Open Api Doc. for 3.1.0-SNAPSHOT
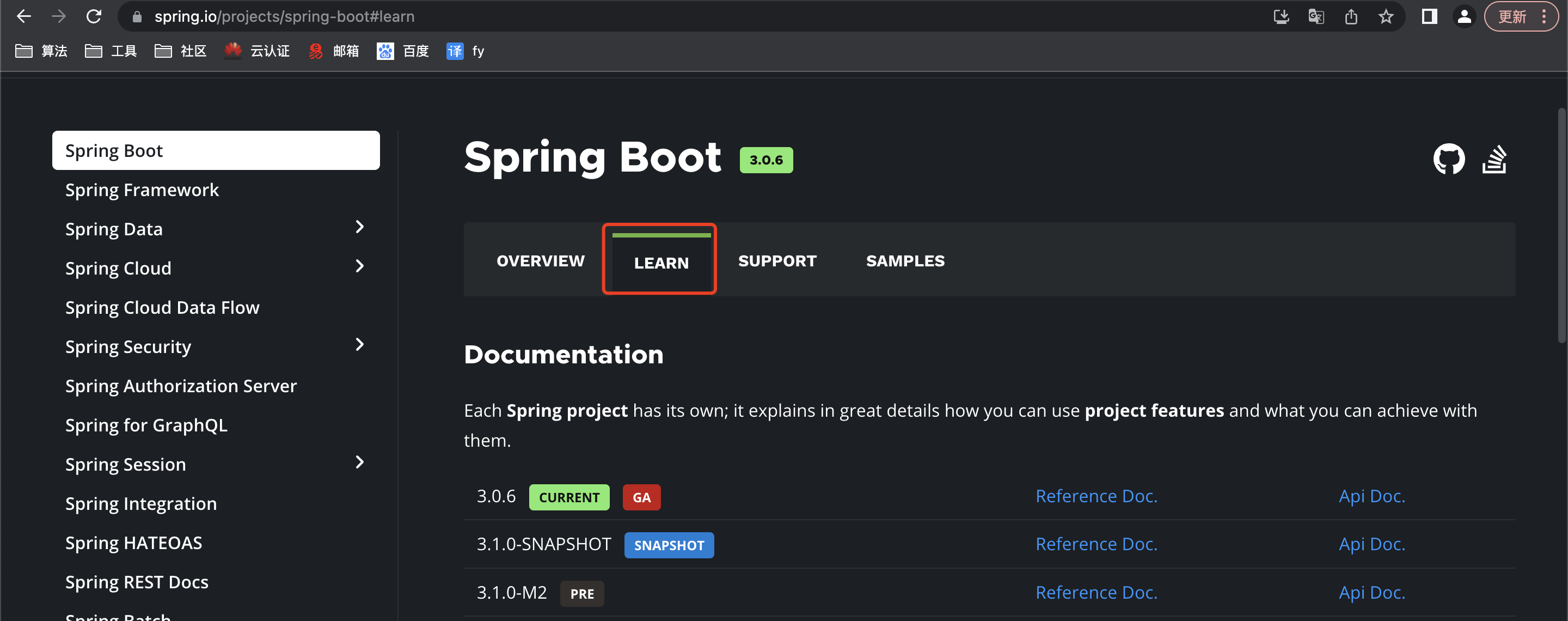Screen dimensions: 1568x621 point(1372,544)
